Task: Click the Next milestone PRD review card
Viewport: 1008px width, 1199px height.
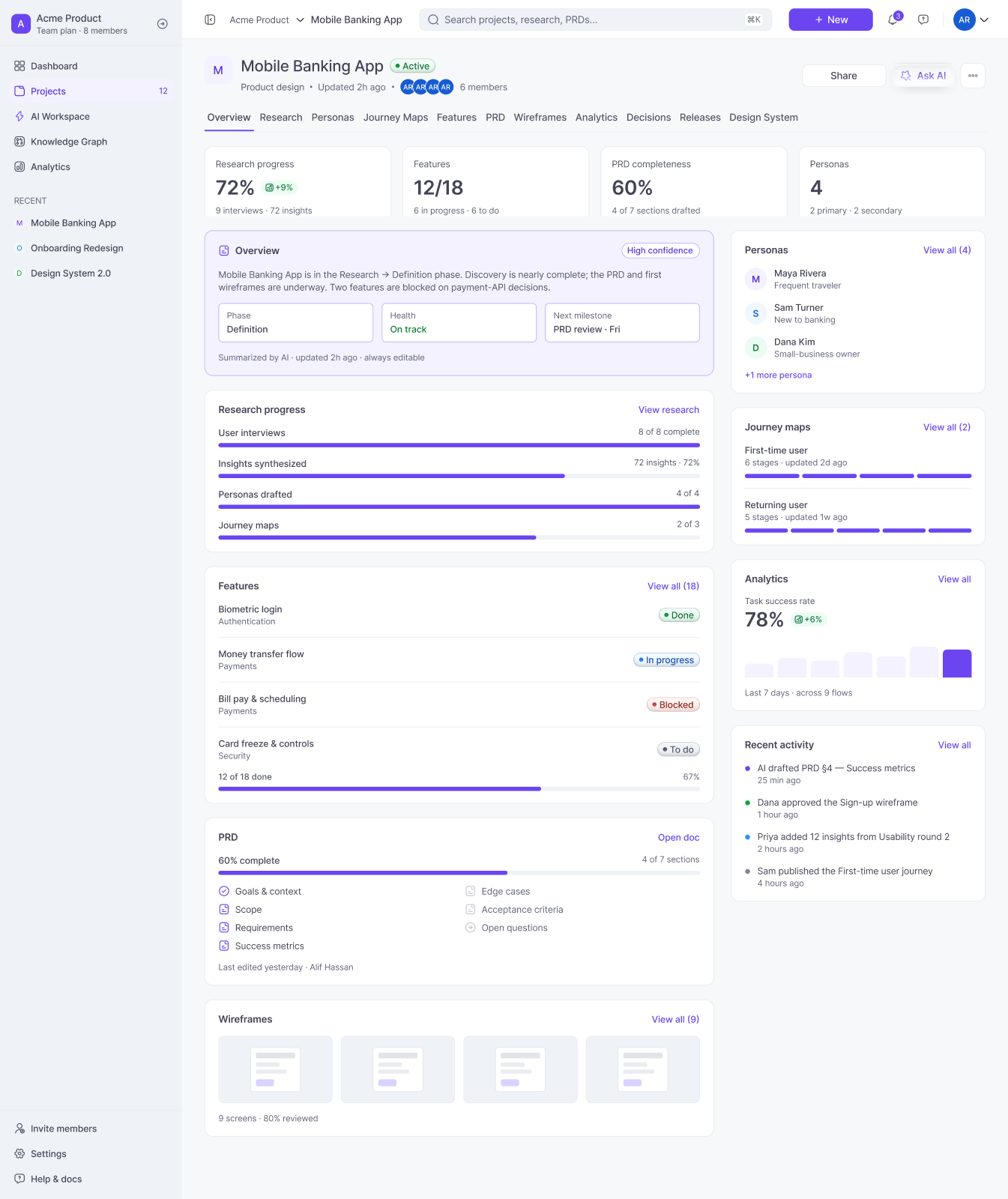Action: [622, 322]
